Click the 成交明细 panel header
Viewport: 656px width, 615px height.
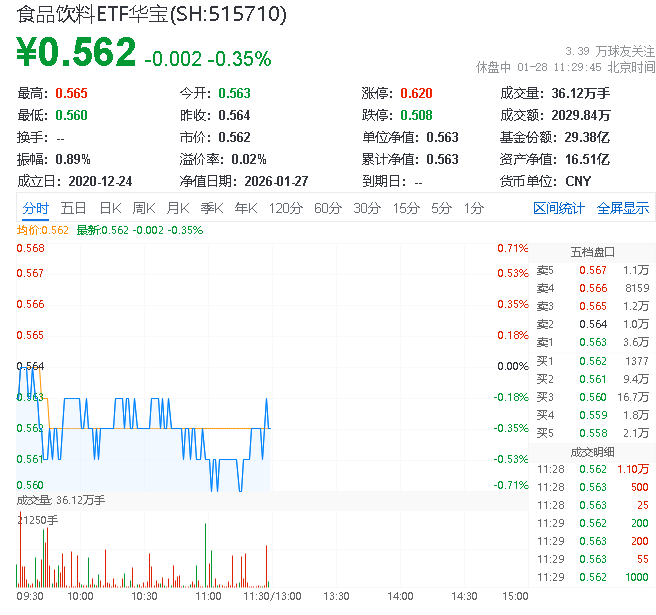[592, 451]
